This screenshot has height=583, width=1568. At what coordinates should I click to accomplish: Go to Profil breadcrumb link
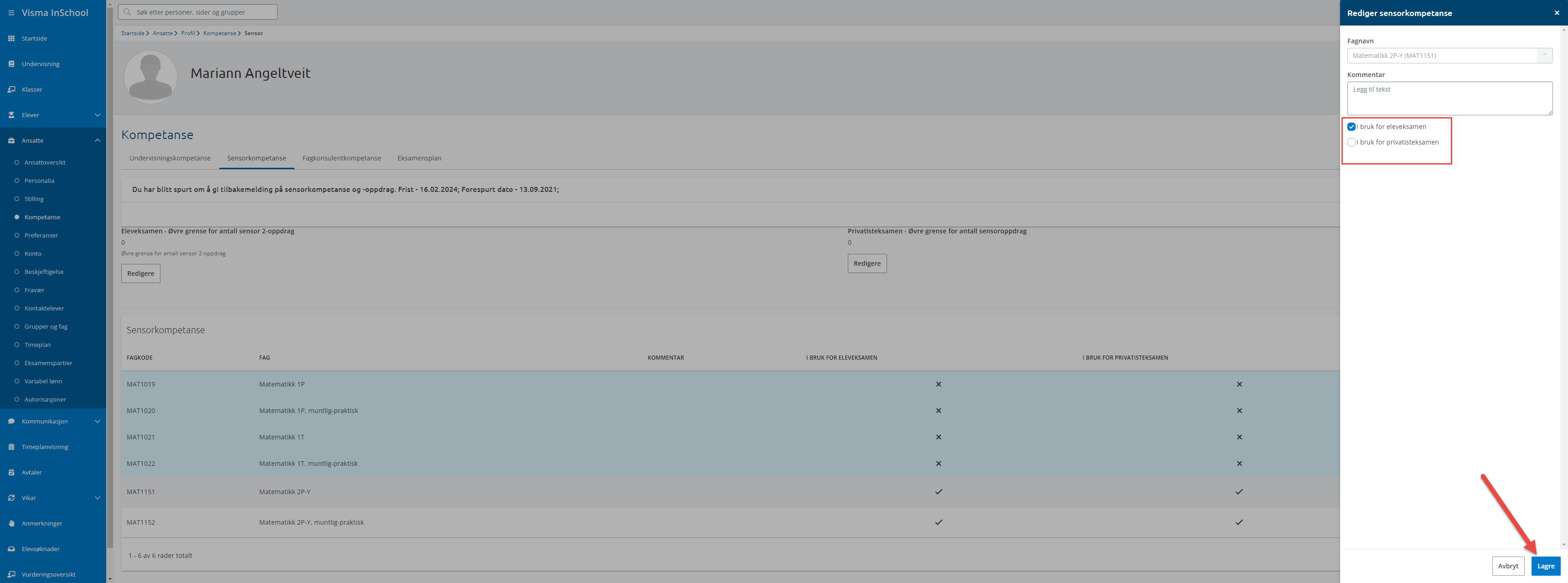pos(187,33)
